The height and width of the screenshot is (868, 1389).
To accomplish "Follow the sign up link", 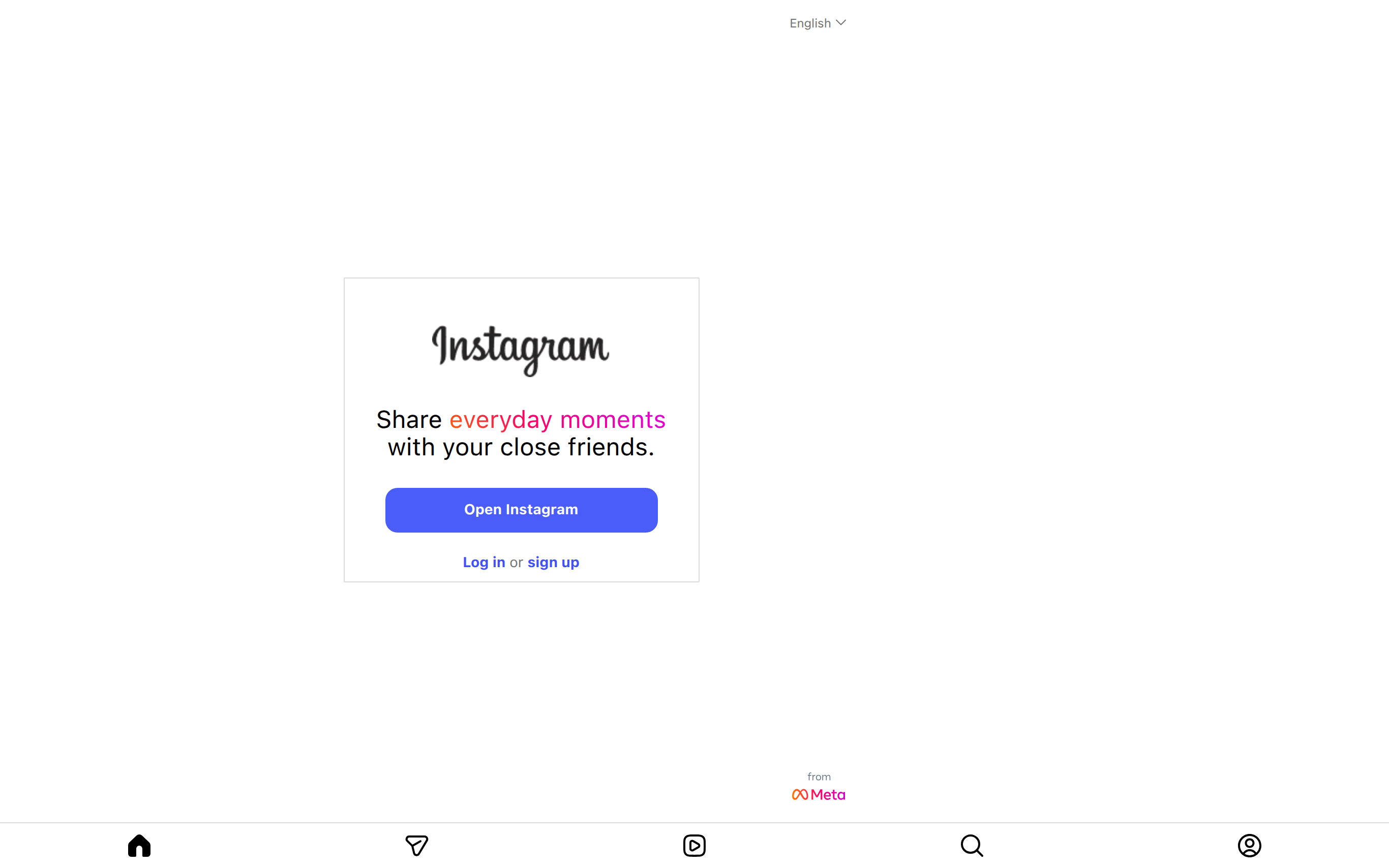I will coord(554,562).
